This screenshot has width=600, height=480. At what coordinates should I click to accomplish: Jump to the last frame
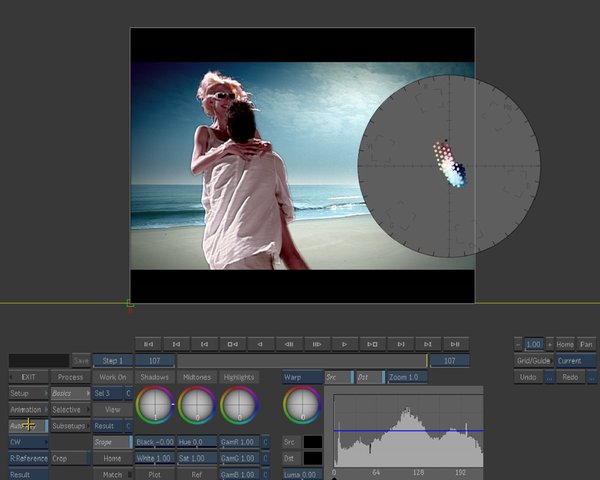pos(455,343)
